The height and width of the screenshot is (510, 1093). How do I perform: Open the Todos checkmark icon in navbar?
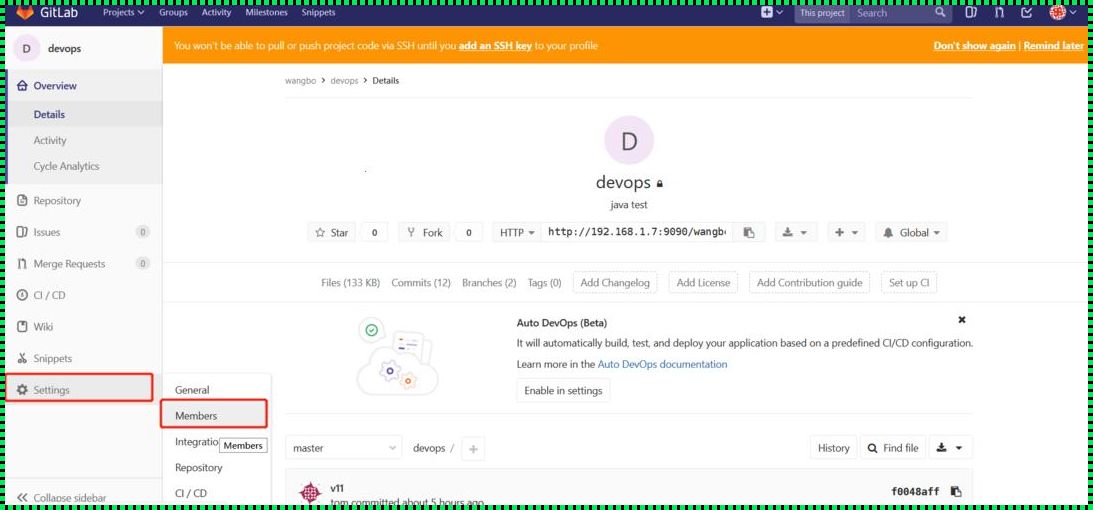pos(1026,13)
